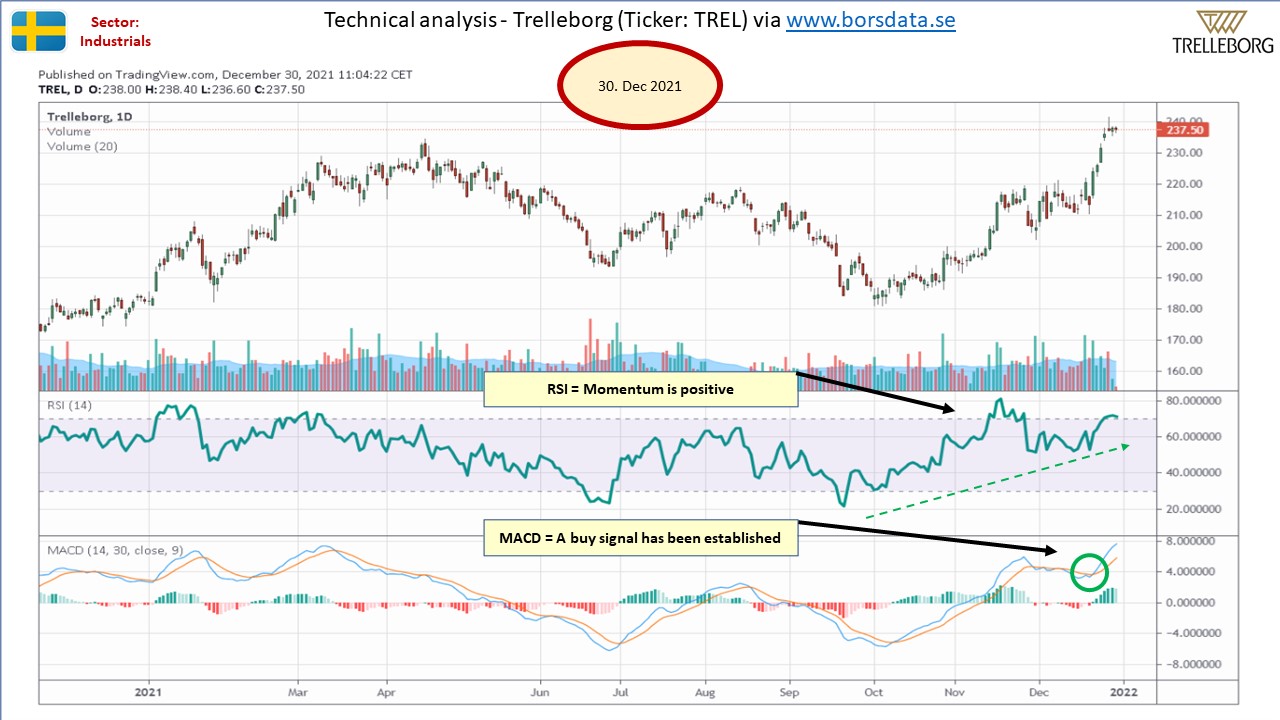This screenshot has width=1280, height=720.
Task: Click the RSI axis value 20.000000
Action: 1193,509
